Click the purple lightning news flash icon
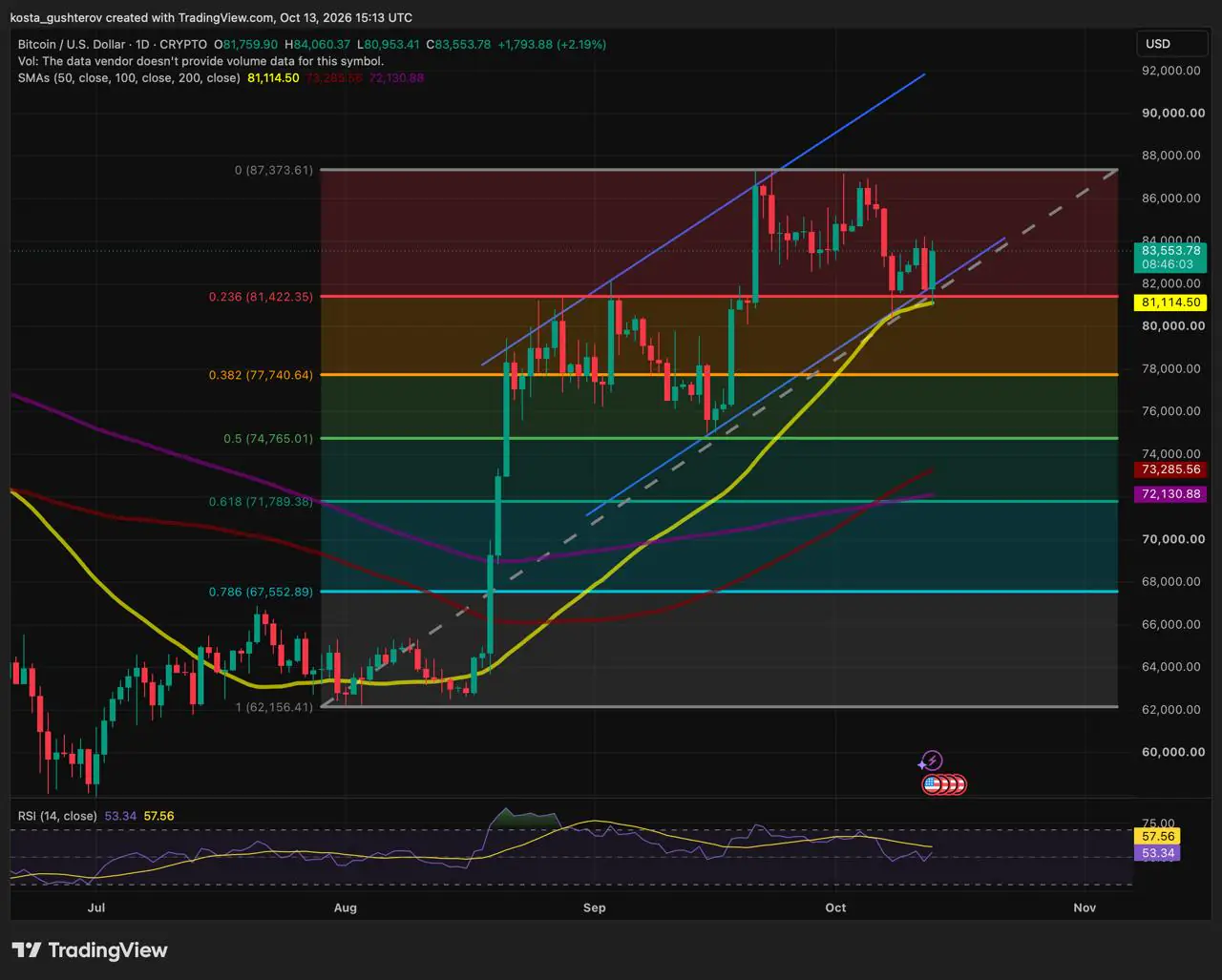Screen dimensions: 1222x980 [x=931, y=761]
